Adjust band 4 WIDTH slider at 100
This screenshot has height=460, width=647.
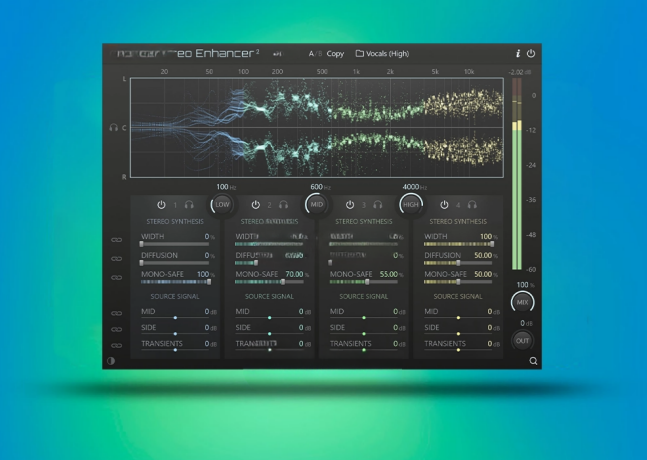[458, 244]
